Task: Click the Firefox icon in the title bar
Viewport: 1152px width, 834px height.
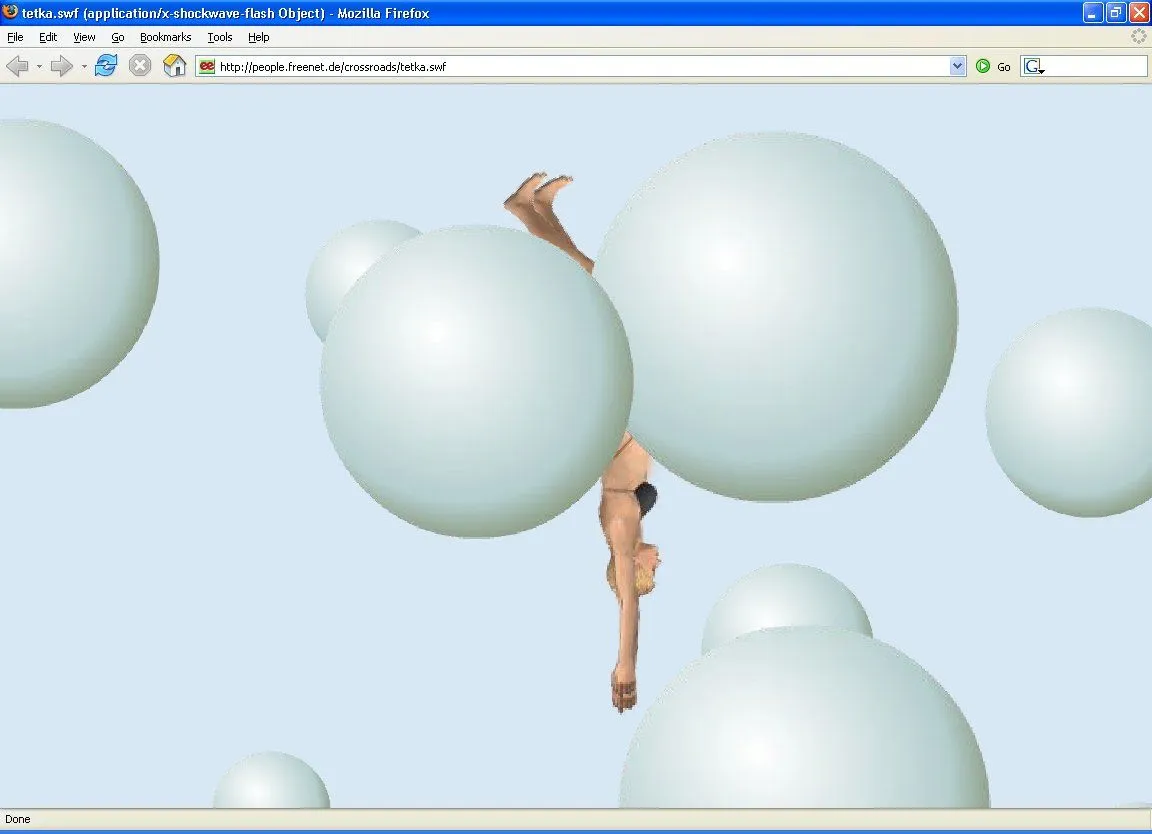Action: [10, 13]
